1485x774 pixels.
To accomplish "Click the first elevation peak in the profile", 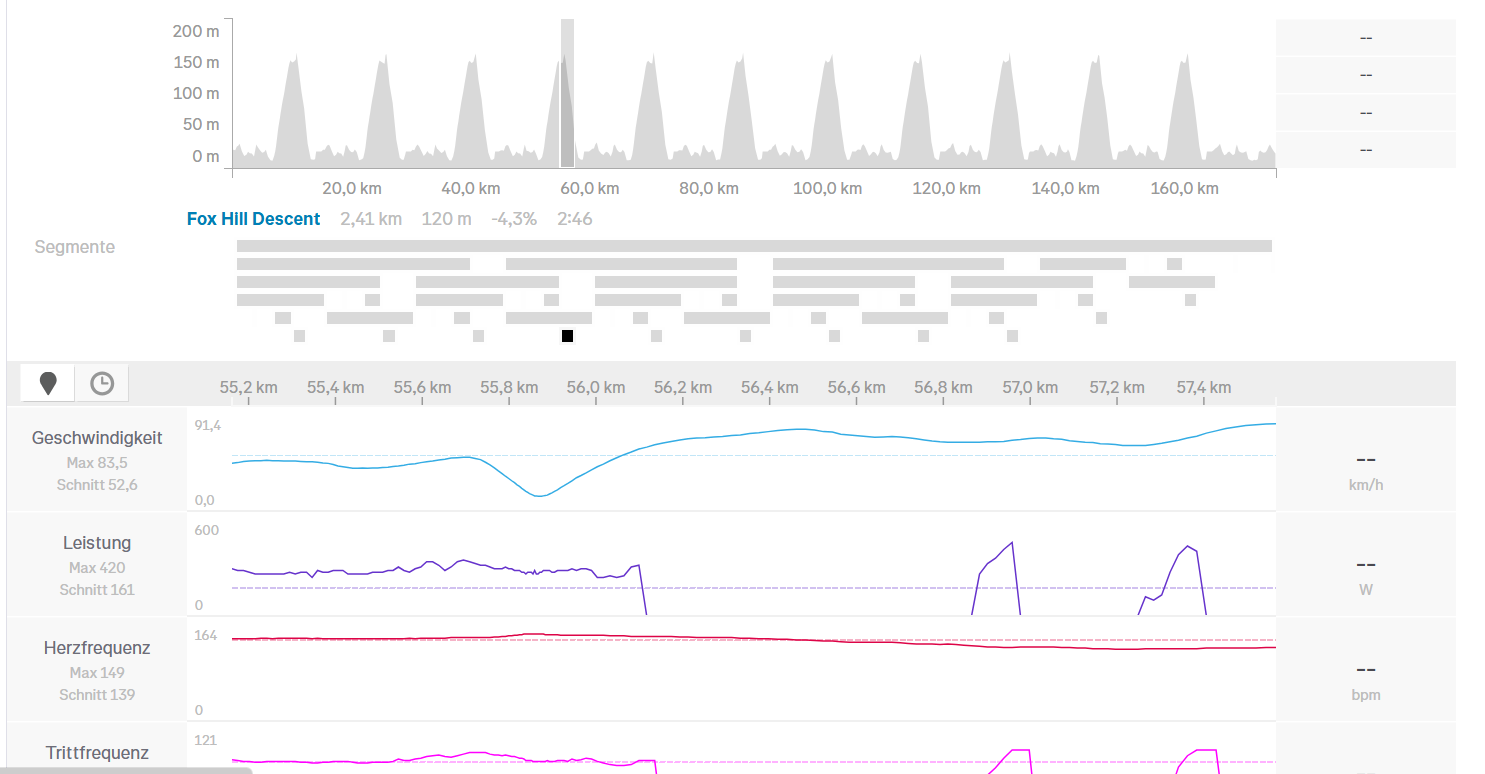I will coord(292,62).
